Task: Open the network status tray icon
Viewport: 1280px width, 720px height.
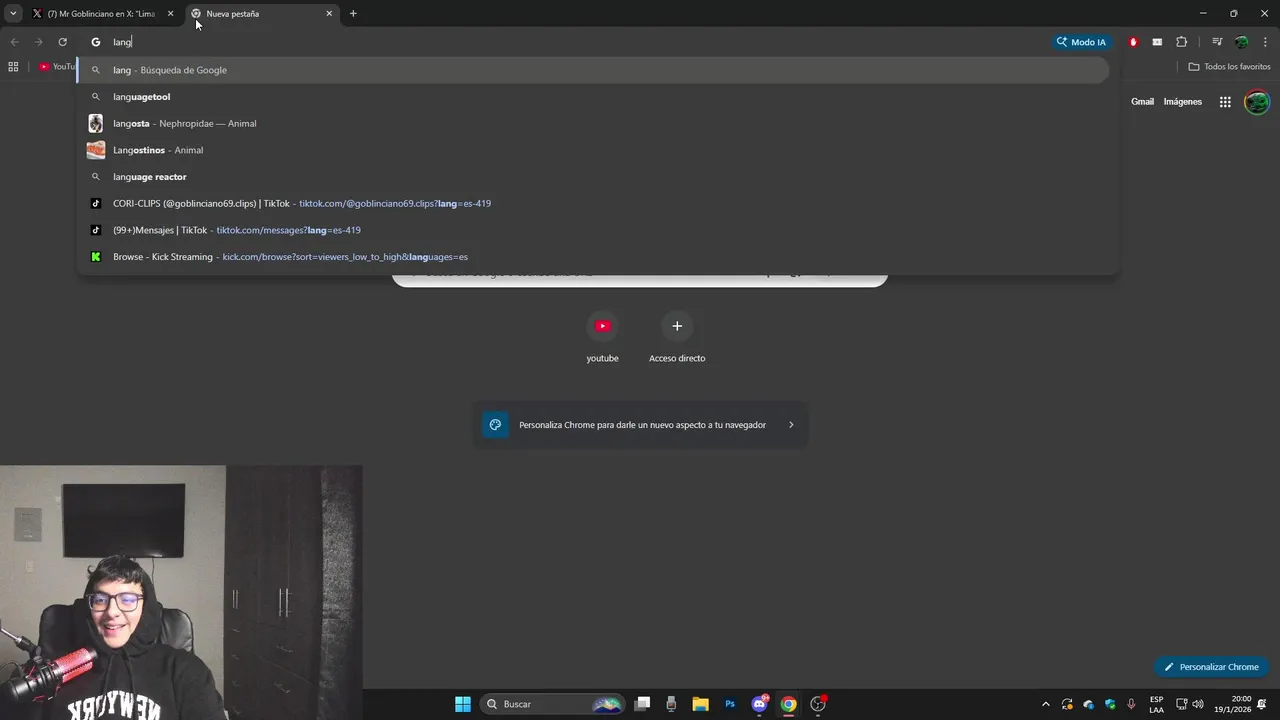Action: click(1181, 704)
